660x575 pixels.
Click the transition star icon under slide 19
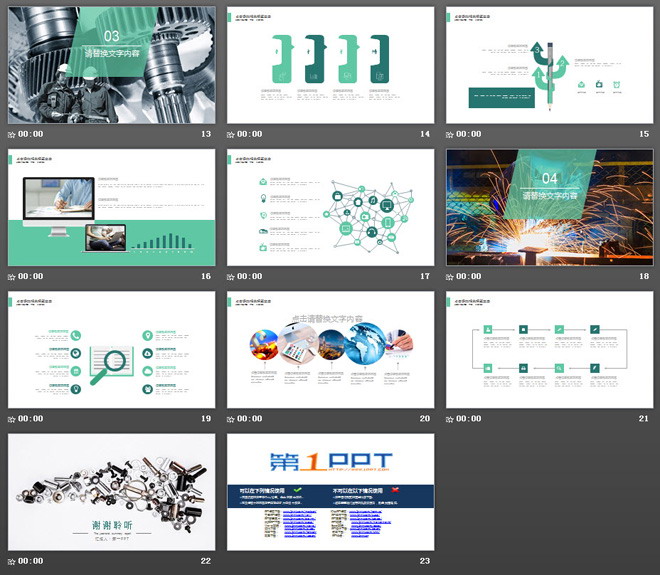12,419
